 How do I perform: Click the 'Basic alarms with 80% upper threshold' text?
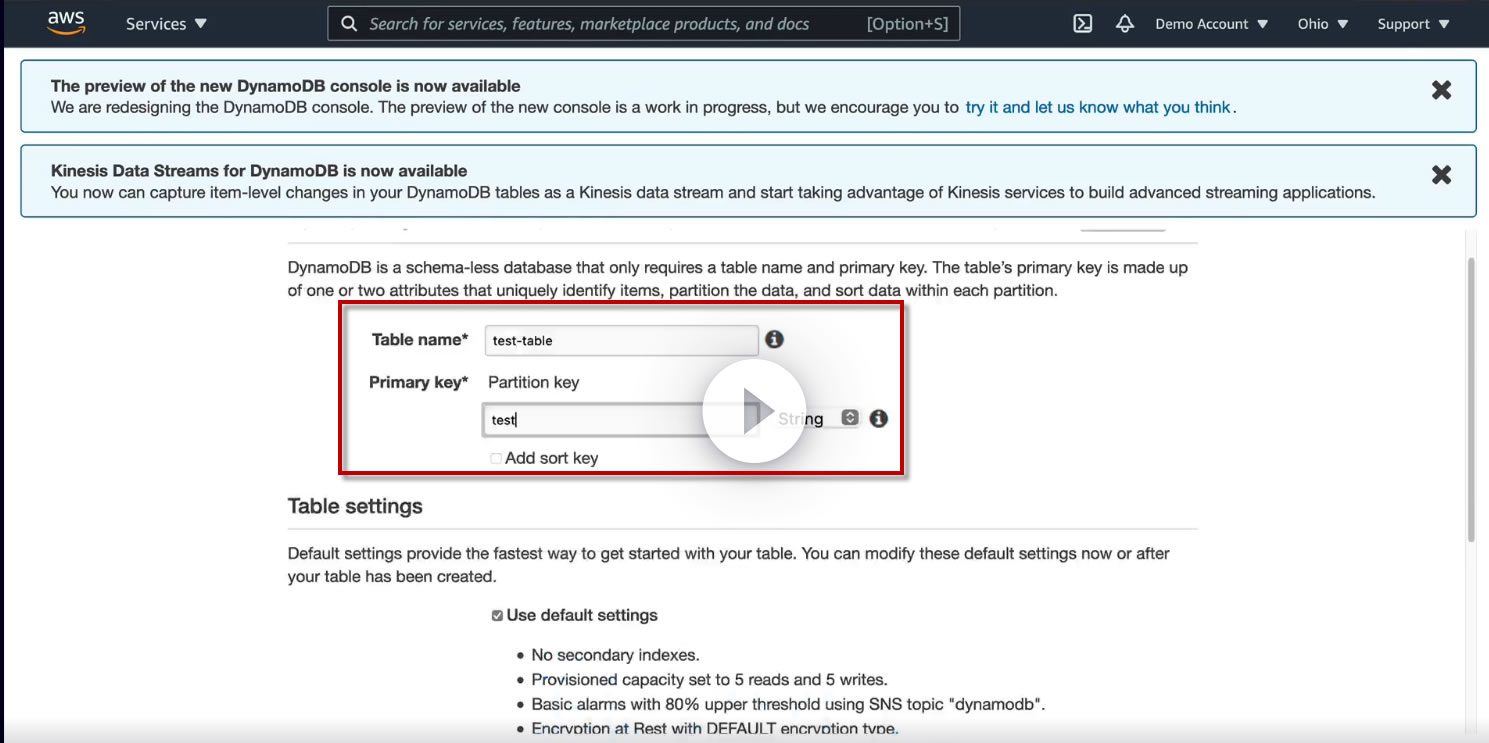point(788,704)
